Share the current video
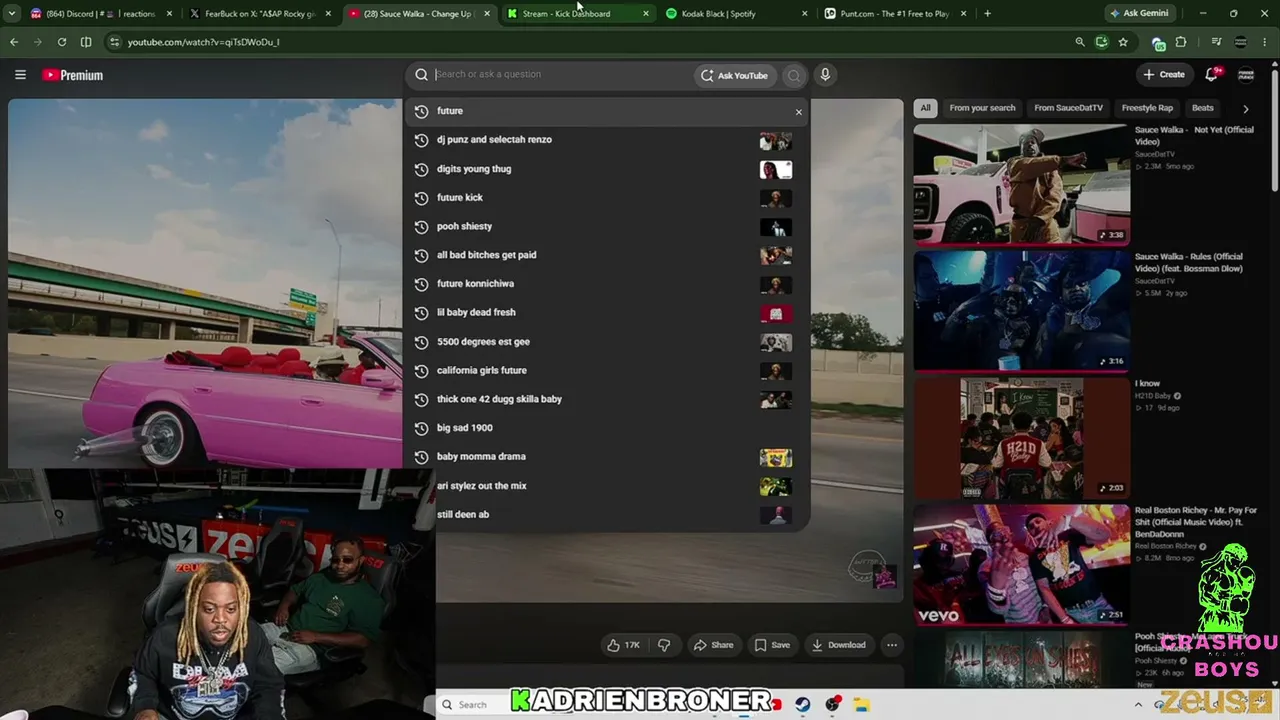1280x720 pixels. tap(714, 645)
